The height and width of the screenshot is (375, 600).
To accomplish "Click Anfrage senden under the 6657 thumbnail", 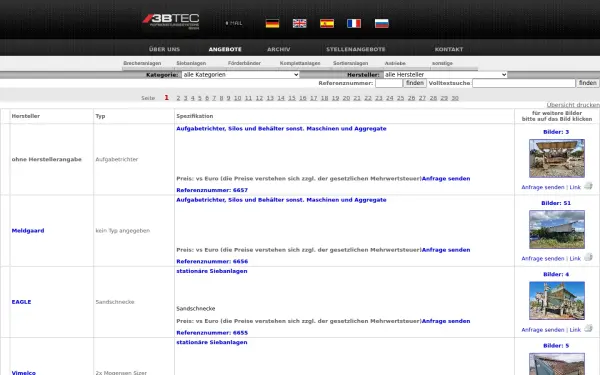I will coord(543,187).
